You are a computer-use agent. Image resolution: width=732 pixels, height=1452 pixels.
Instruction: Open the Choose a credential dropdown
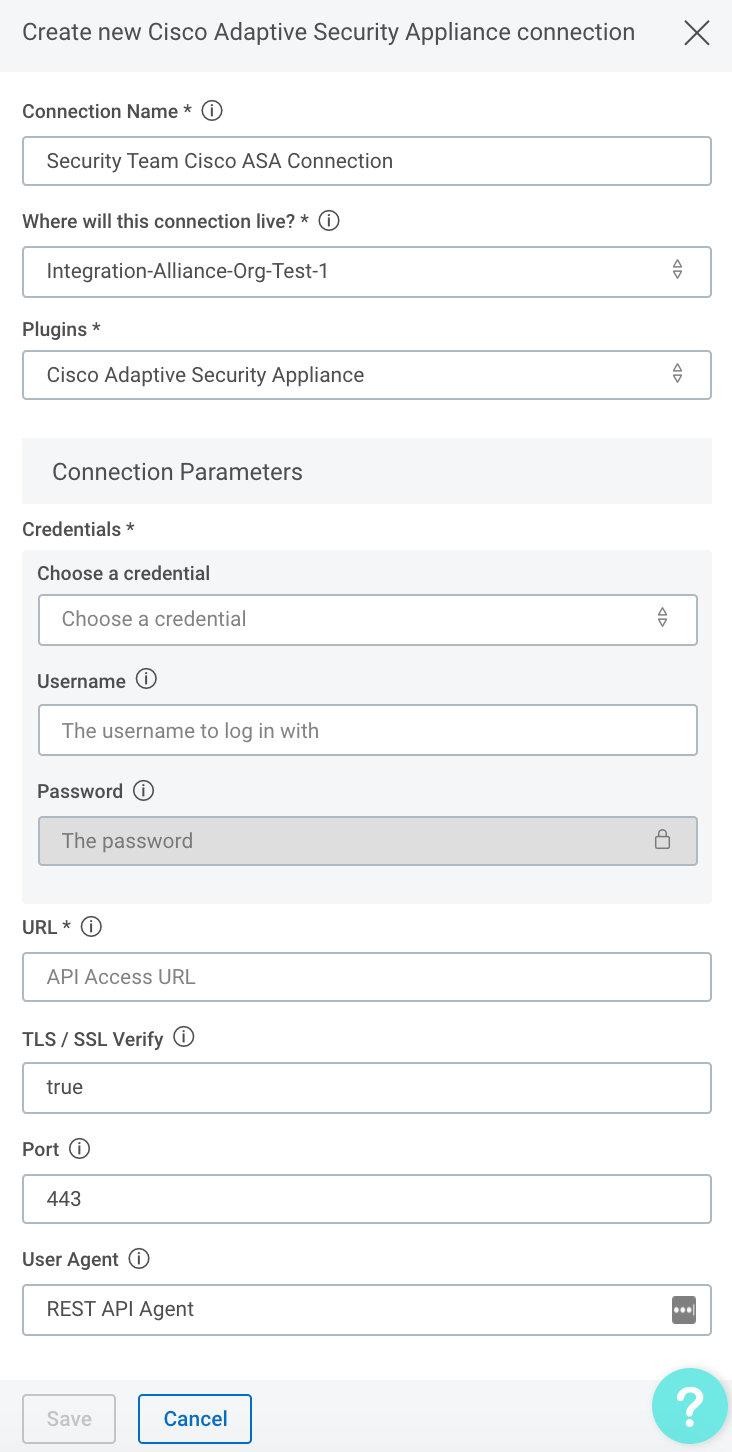coord(367,619)
